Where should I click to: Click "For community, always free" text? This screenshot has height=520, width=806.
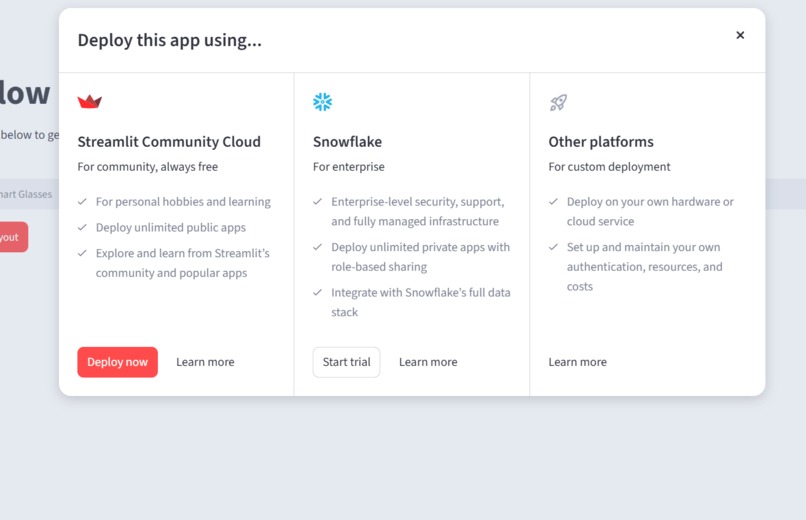[148, 166]
